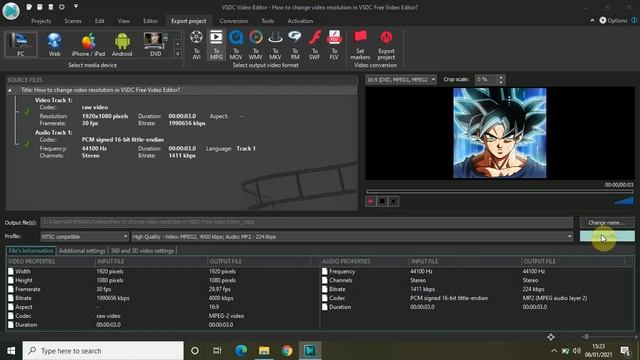Viewport: 640px width, 360px height.
Task: Open the 16:9 aspect ratio dropdown
Action: click(401, 80)
